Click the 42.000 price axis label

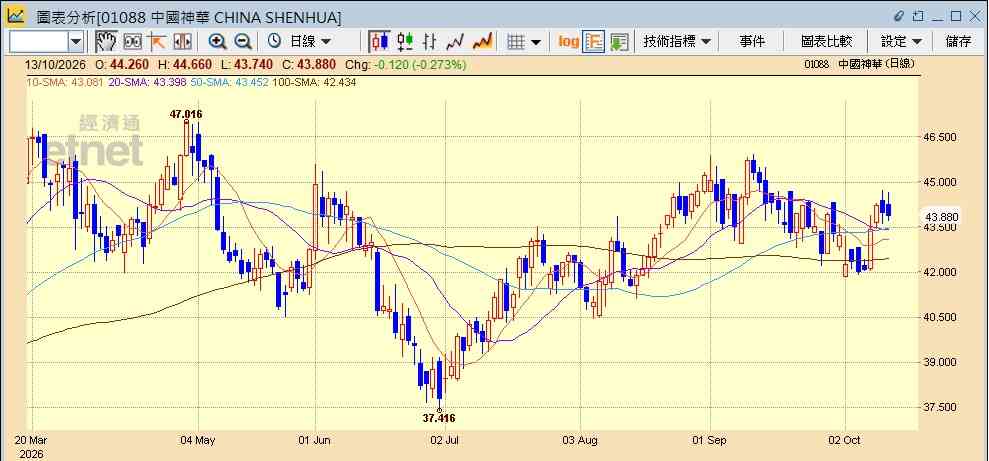pos(940,272)
